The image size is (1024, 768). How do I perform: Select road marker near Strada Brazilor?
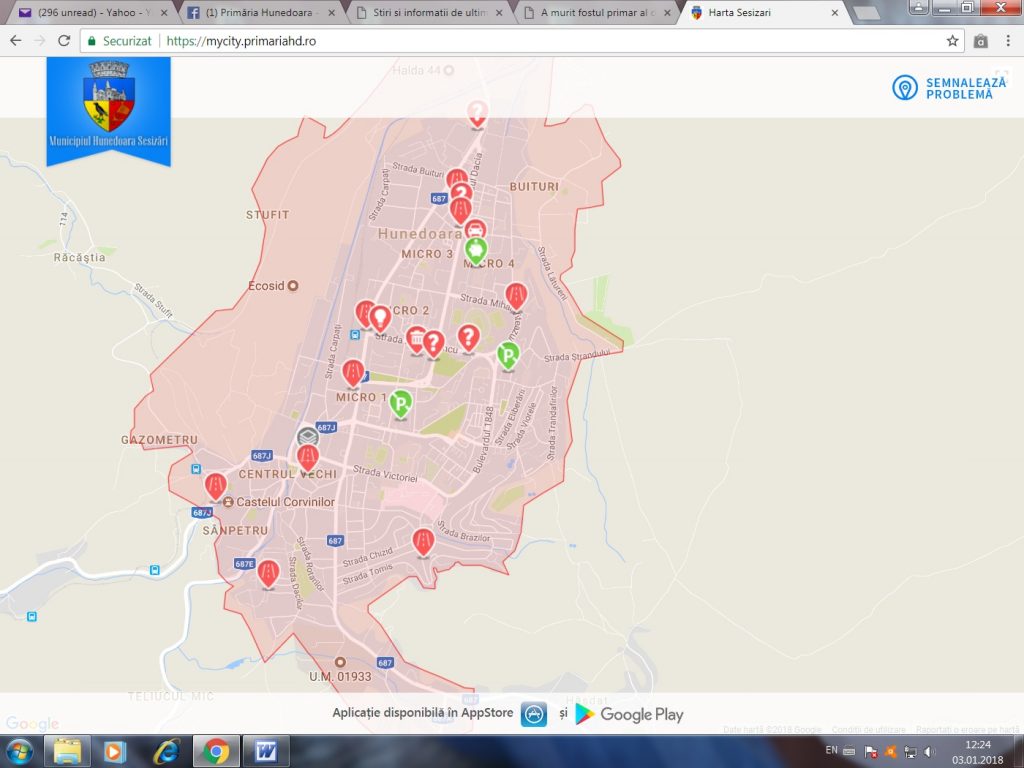click(423, 541)
